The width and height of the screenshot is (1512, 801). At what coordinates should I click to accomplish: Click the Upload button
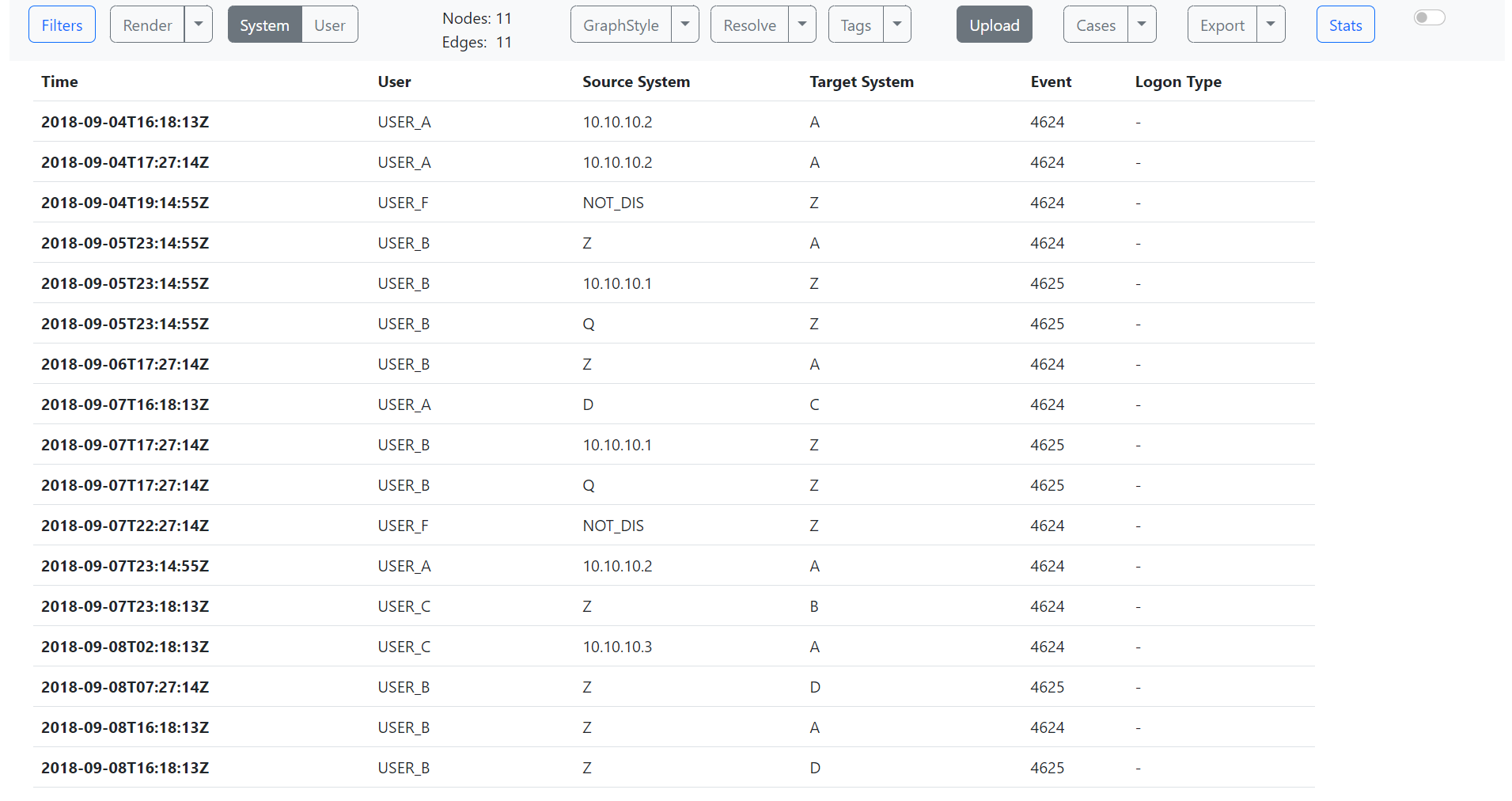[x=995, y=25]
